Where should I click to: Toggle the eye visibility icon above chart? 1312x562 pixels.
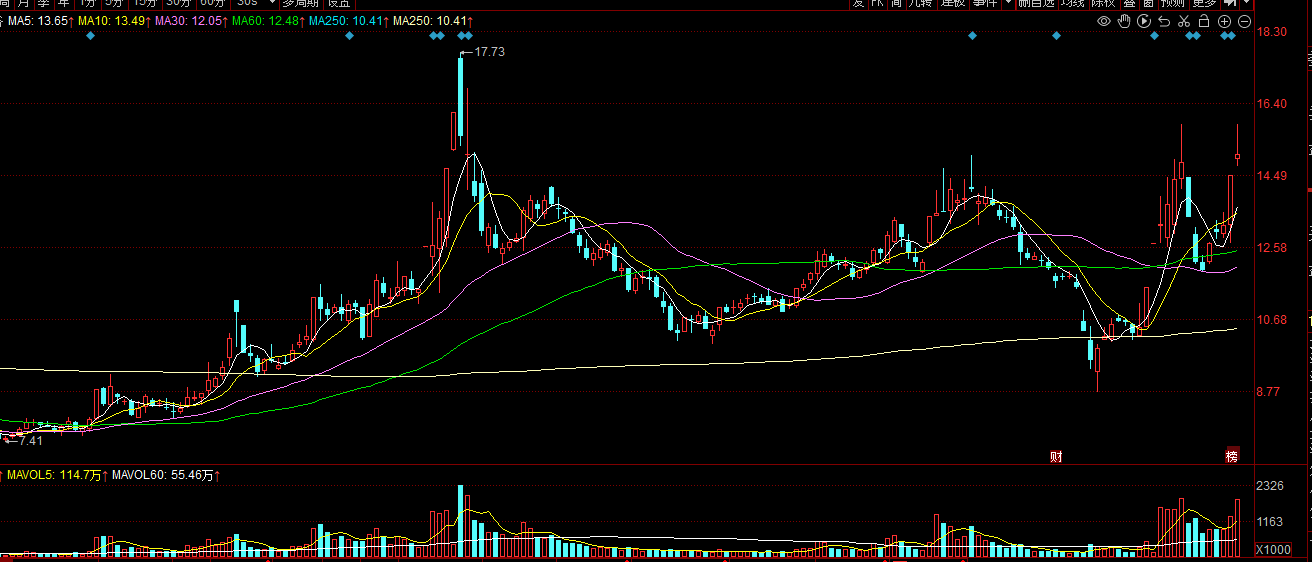(x=1104, y=21)
